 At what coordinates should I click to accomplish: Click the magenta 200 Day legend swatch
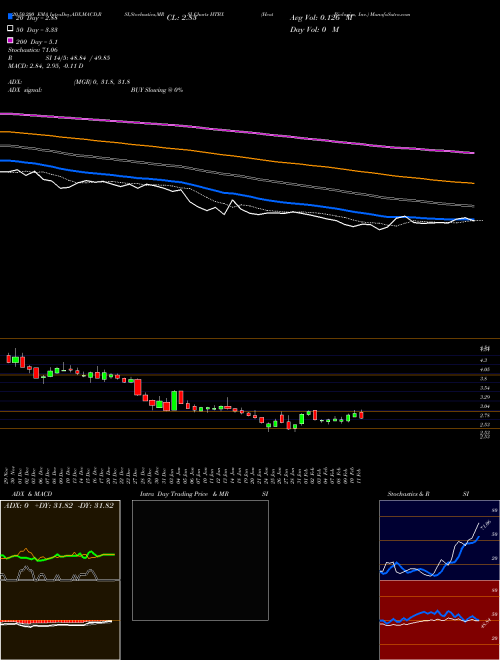[x=10, y=40]
